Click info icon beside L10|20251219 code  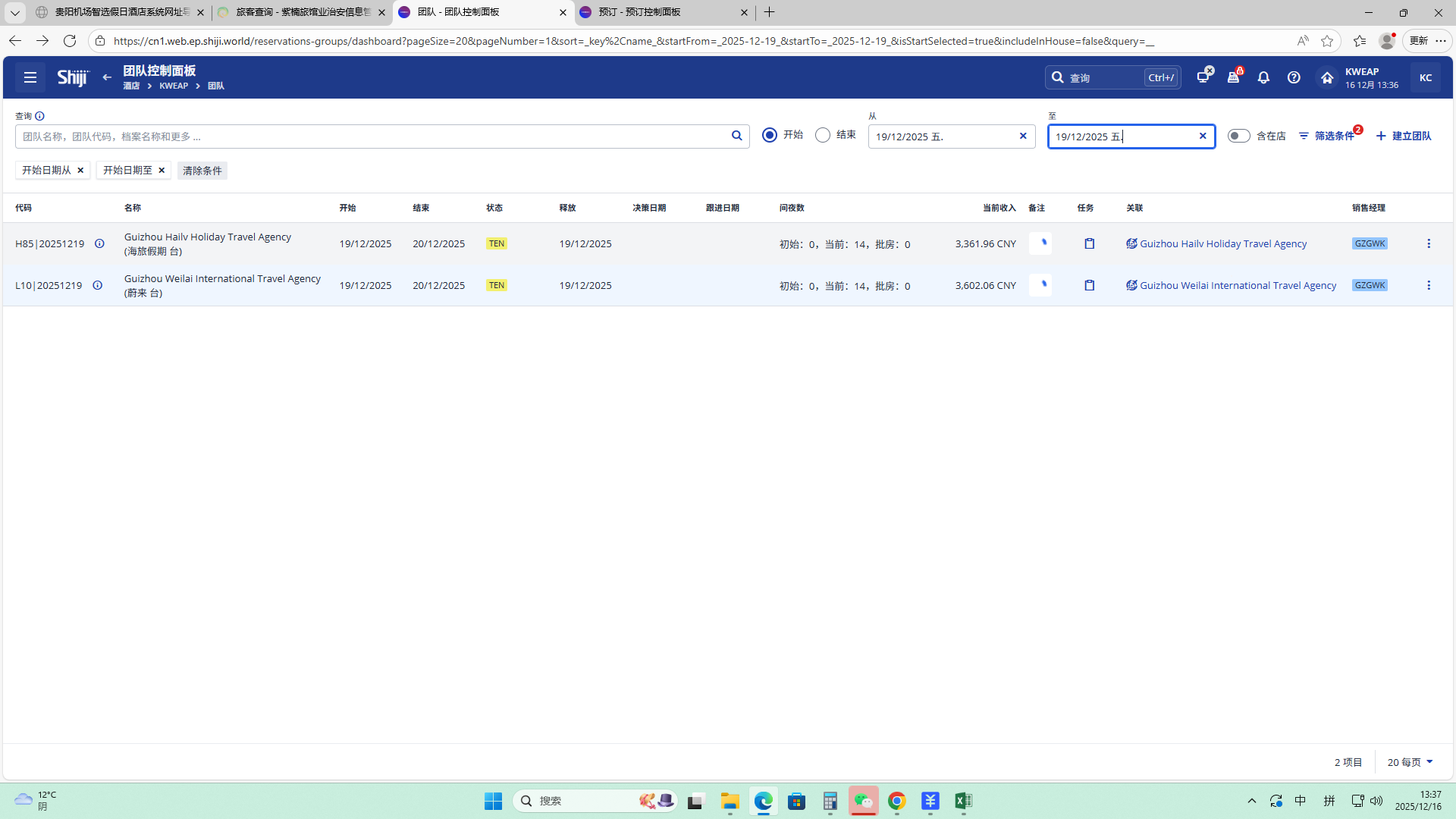click(97, 285)
